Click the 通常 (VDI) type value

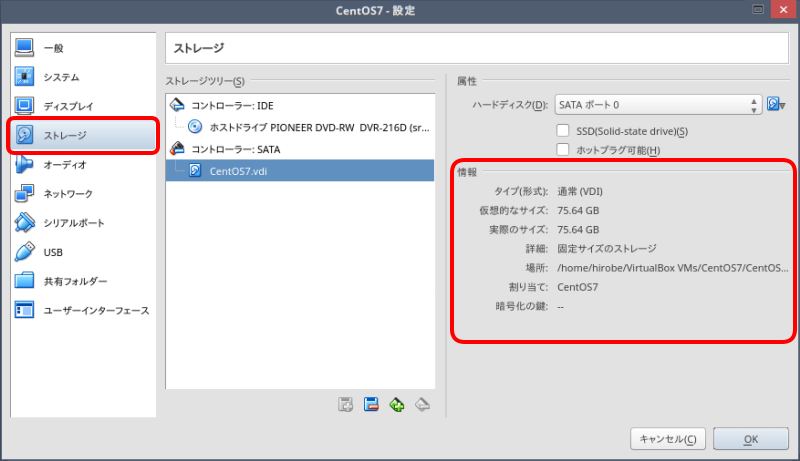tap(580, 191)
